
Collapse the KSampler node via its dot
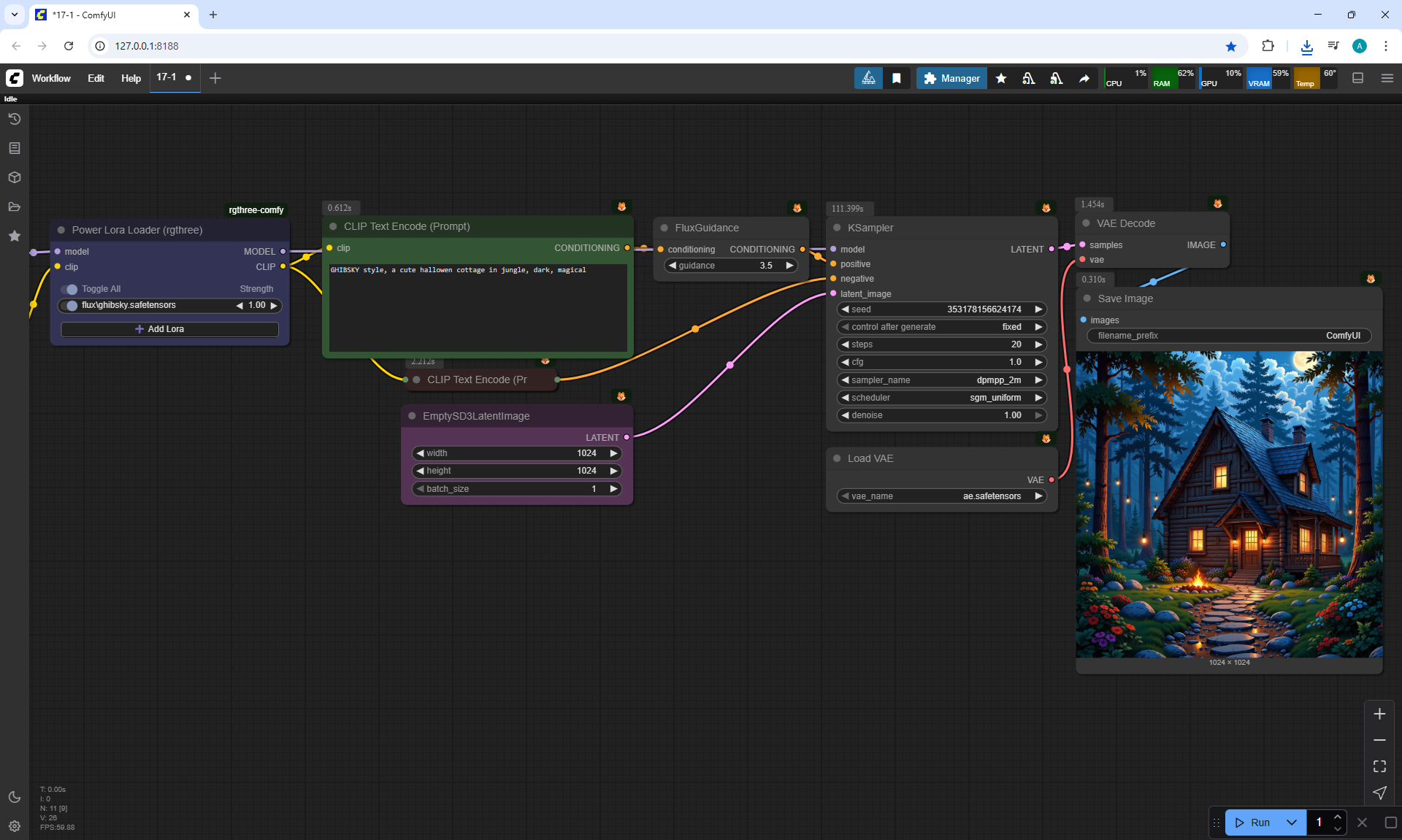837,228
